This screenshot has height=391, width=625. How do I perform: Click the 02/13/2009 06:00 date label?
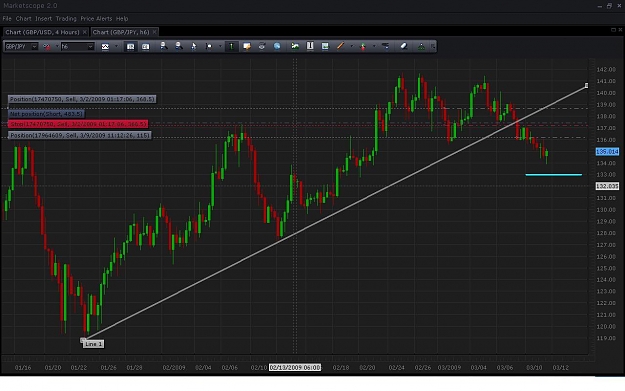click(295, 367)
